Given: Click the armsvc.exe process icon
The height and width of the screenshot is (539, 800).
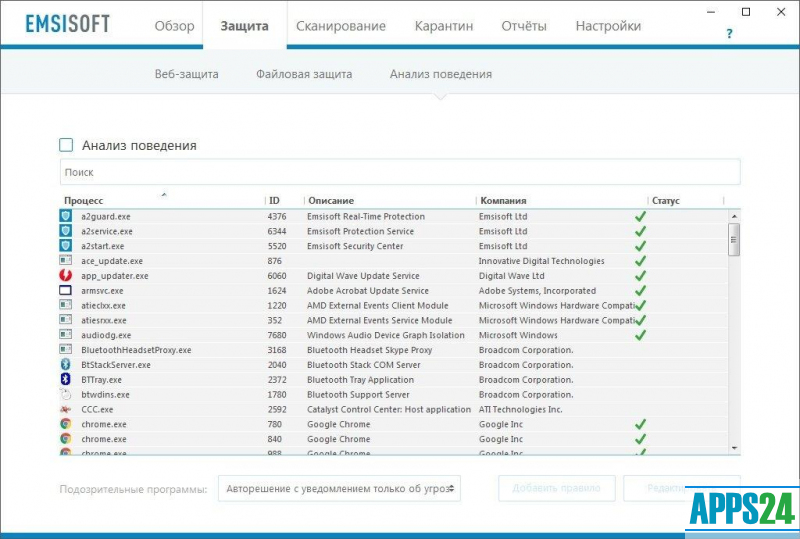Looking at the screenshot, I should coord(66,290).
